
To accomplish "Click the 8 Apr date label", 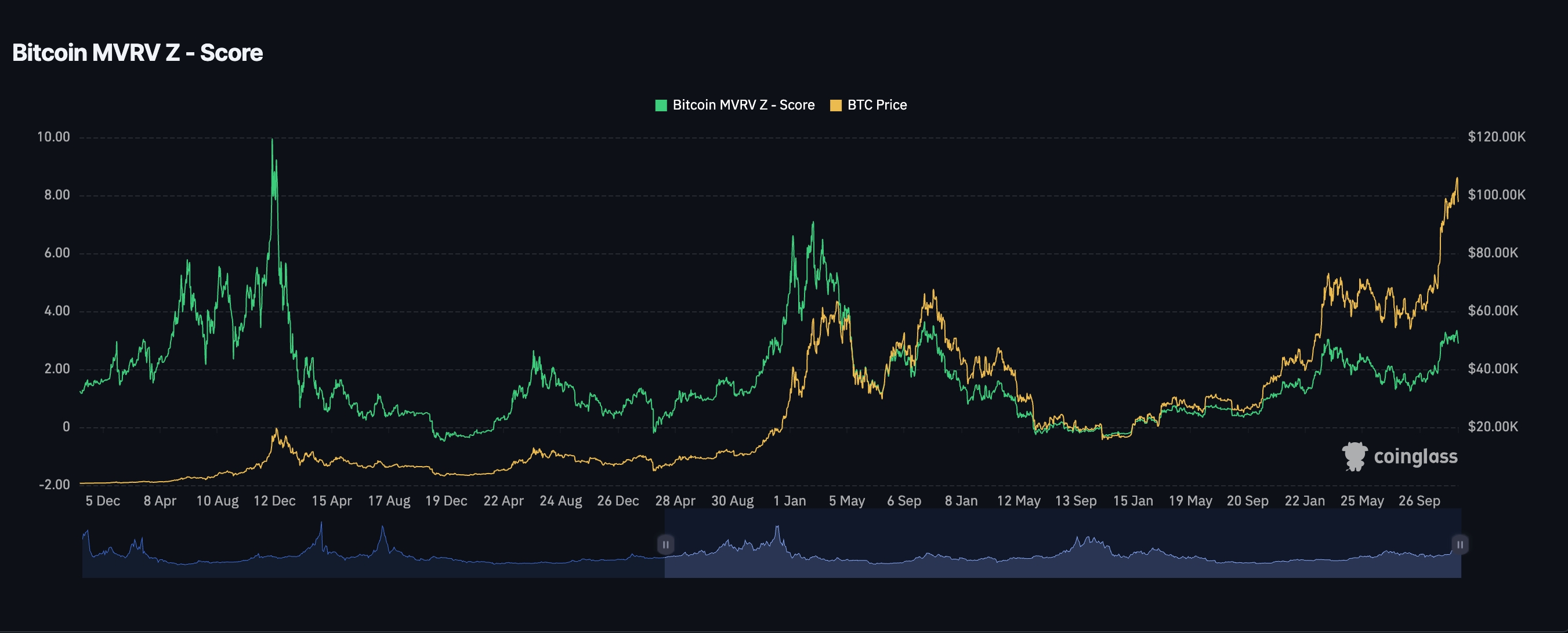I will click(x=160, y=501).
